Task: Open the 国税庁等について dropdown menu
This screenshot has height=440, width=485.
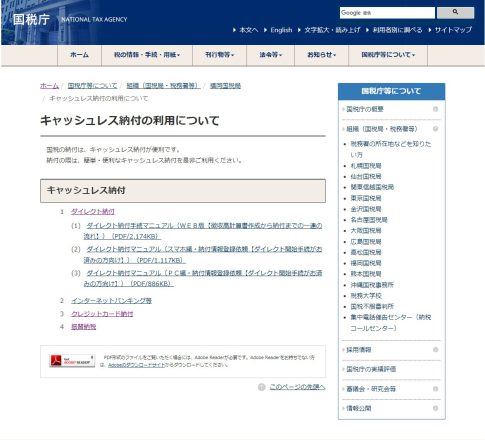Action: pos(388,55)
